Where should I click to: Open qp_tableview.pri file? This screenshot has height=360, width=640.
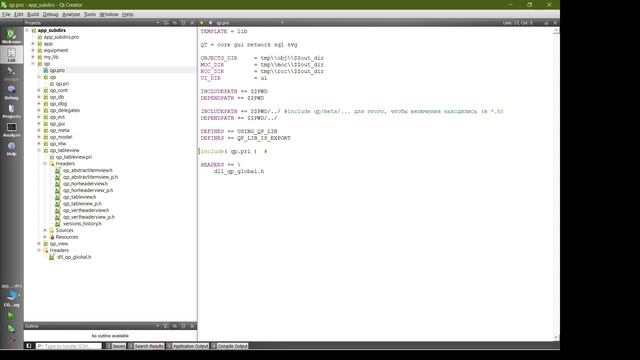[x=73, y=157]
